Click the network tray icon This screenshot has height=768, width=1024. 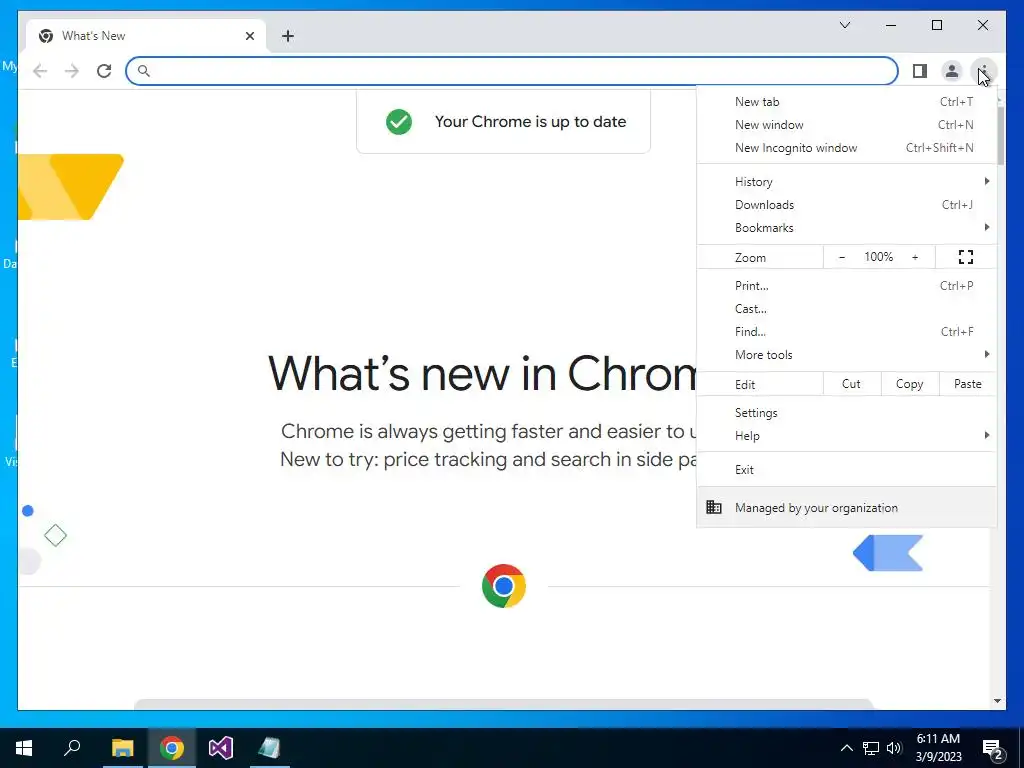pos(871,748)
